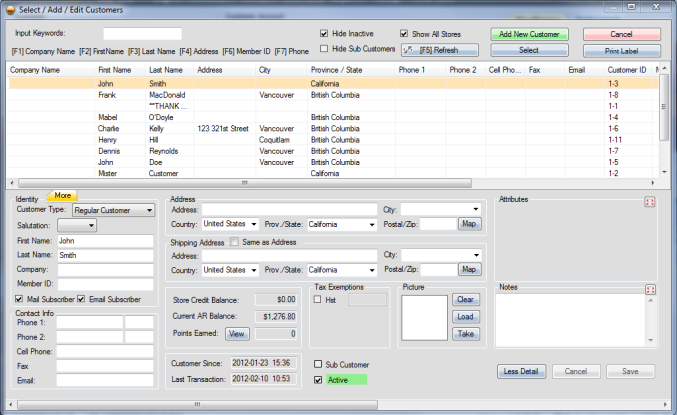
Task: Load a customer picture
Action: pyautogui.click(x=465, y=317)
